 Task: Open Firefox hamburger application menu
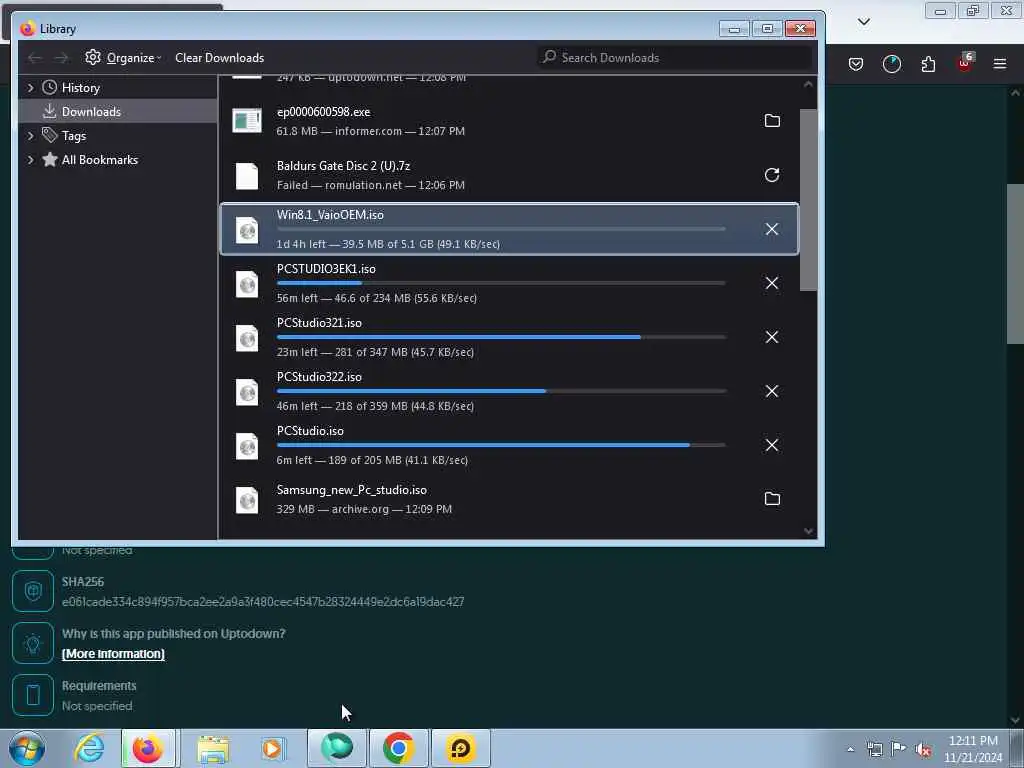pyautogui.click(x=1000, y=64)
